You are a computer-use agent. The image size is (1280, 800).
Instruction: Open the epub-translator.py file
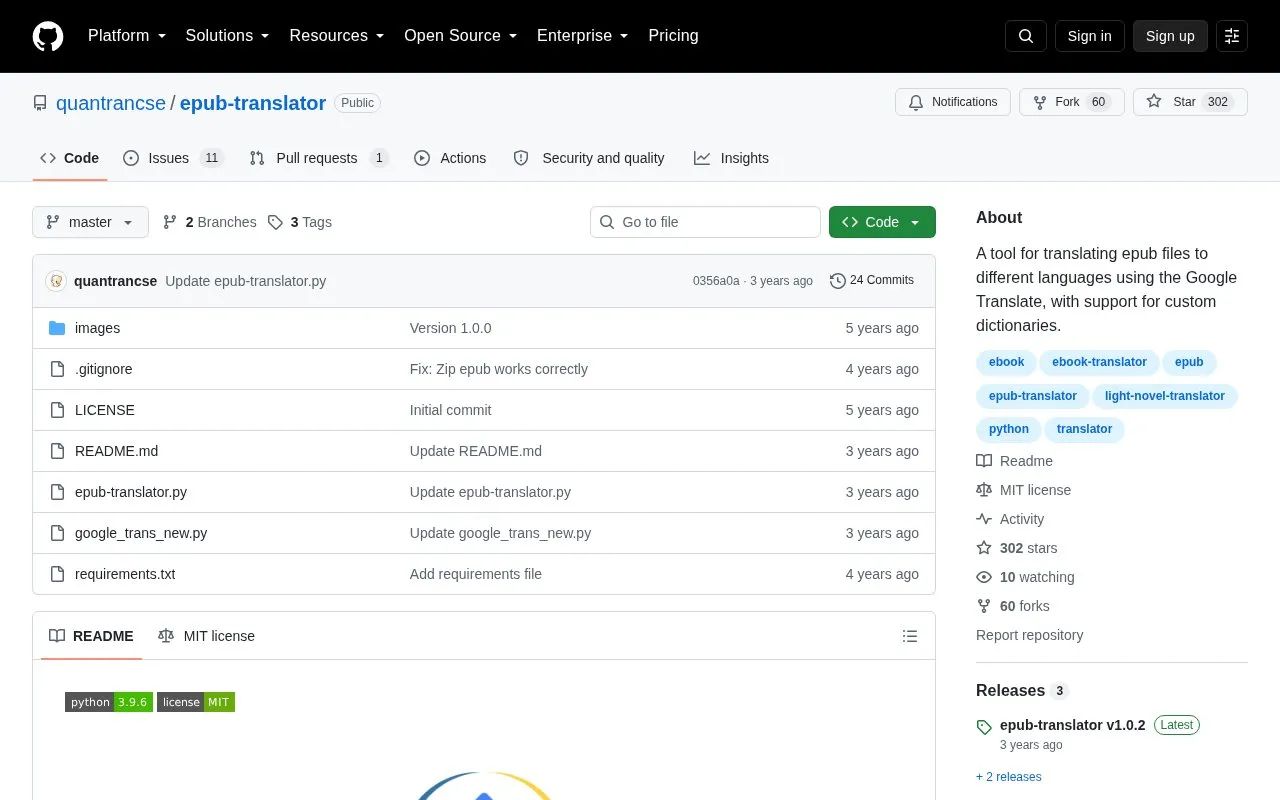[x=131, y=492]
